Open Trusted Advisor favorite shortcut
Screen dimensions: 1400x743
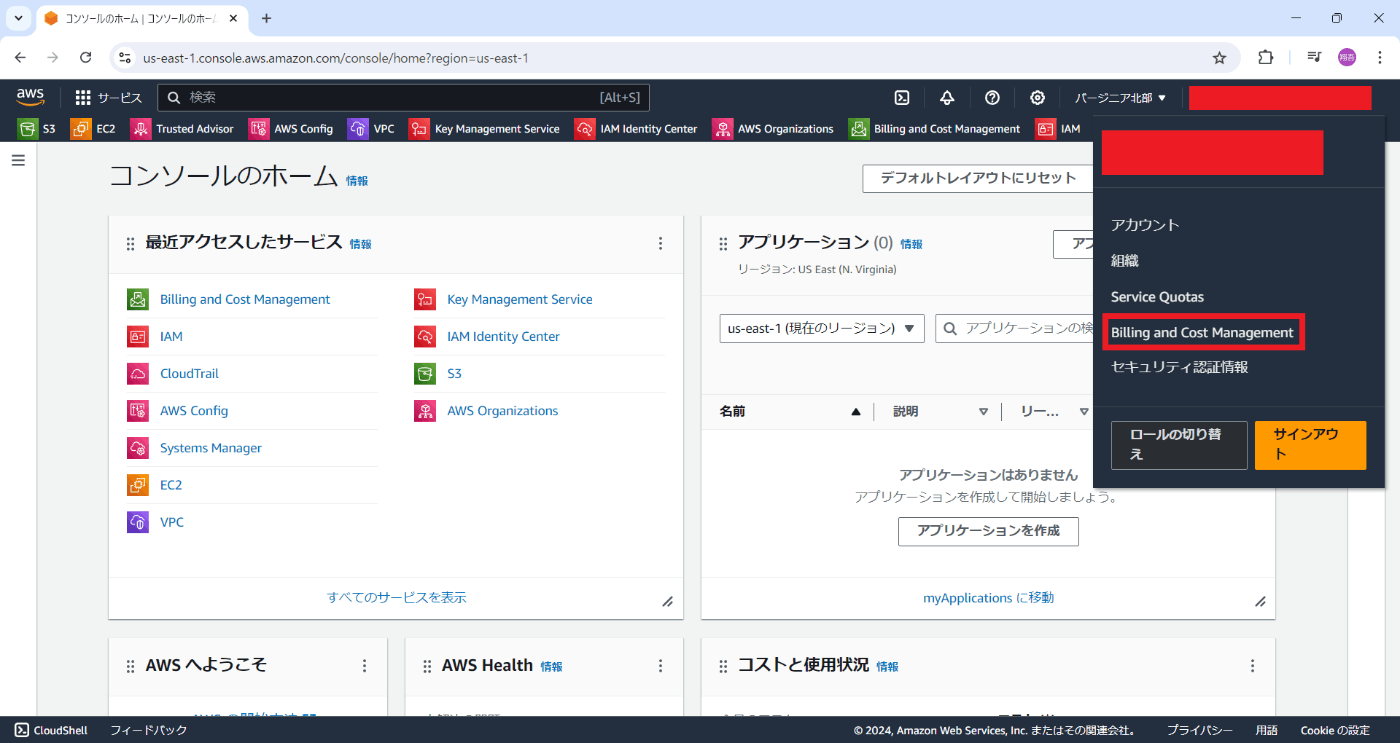(182, 129)
